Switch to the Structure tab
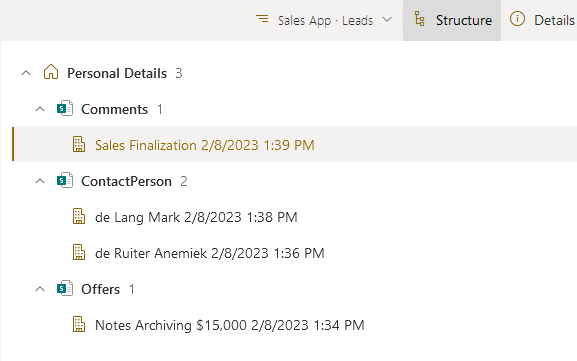 point(452,20)
